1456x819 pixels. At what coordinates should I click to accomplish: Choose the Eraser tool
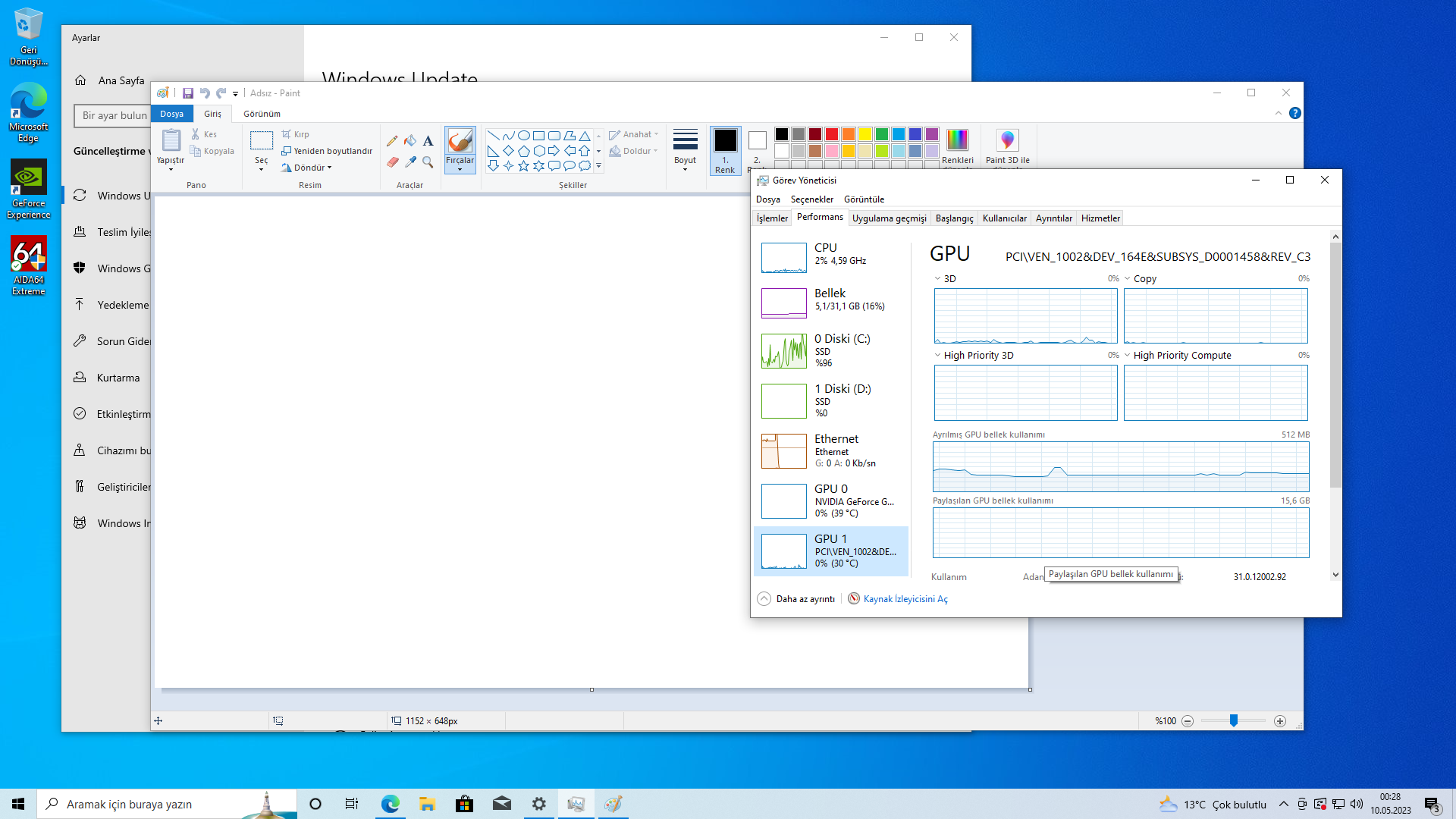392,162
